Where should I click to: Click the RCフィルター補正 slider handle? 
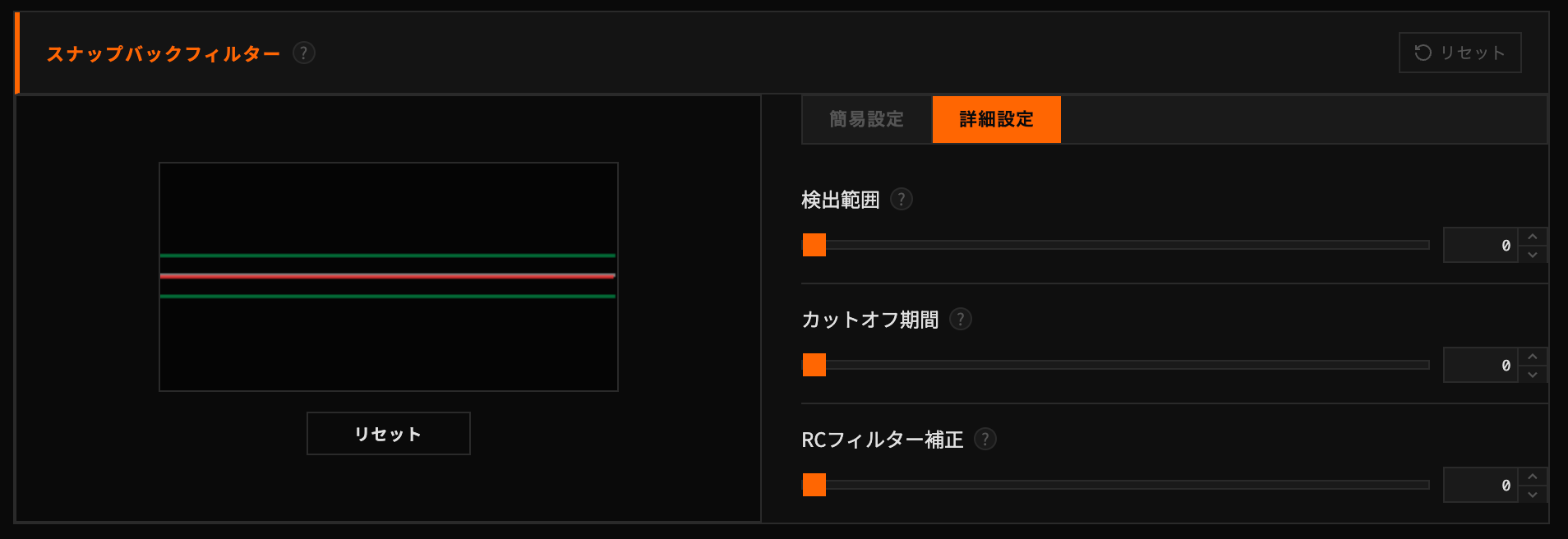coord(814,485)
